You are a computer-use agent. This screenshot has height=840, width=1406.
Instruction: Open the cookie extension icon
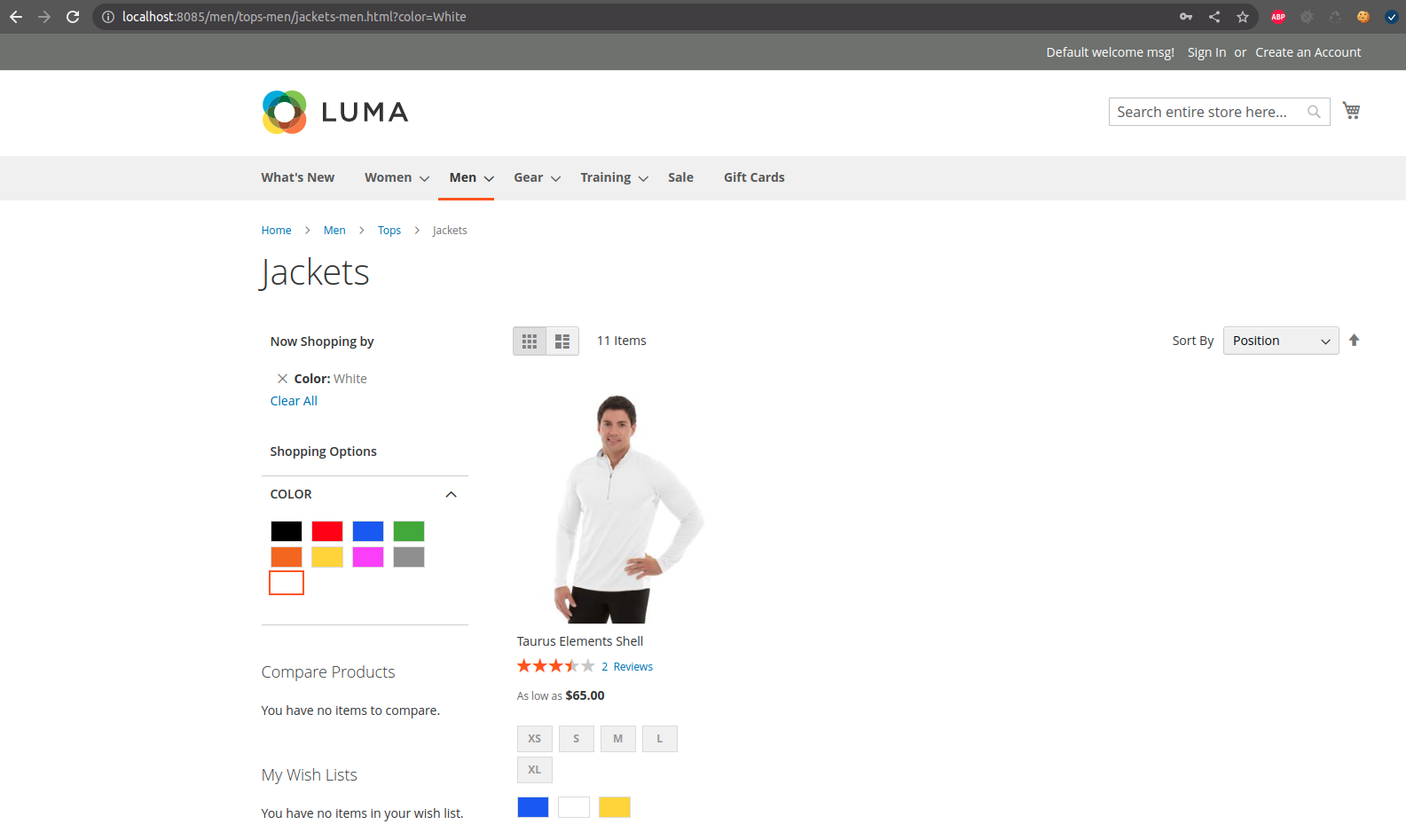tap(1363, 17)
